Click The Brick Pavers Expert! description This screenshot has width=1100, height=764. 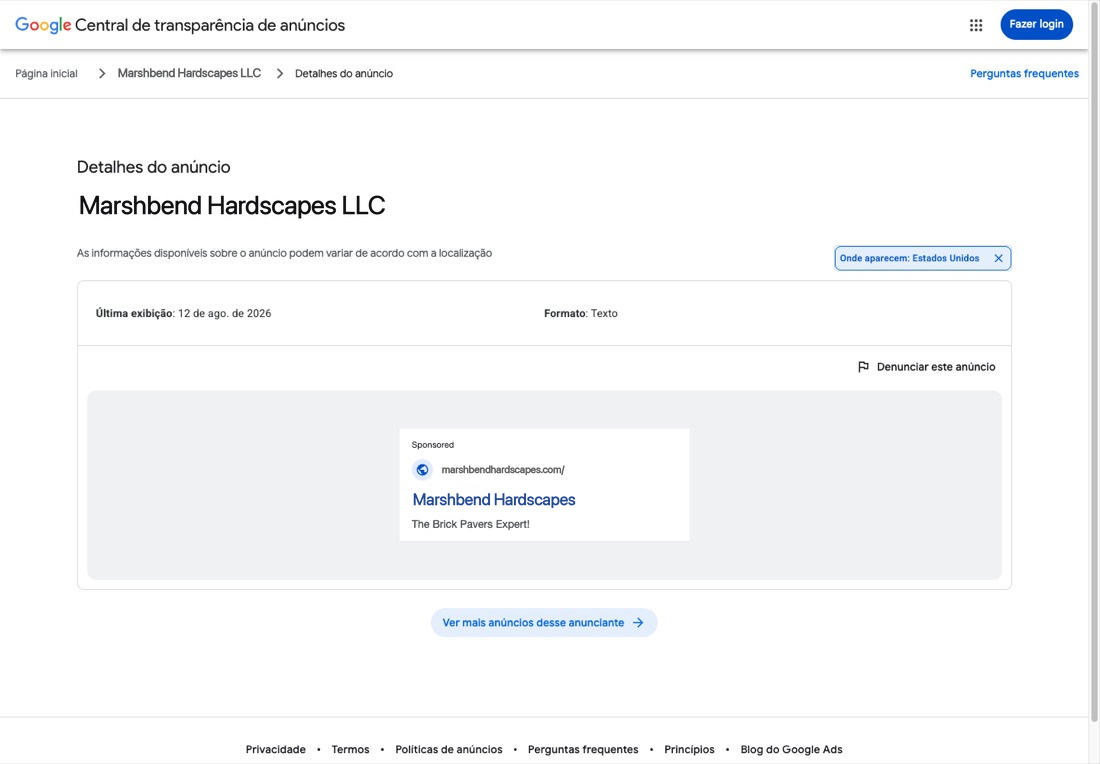pos(470,524)
